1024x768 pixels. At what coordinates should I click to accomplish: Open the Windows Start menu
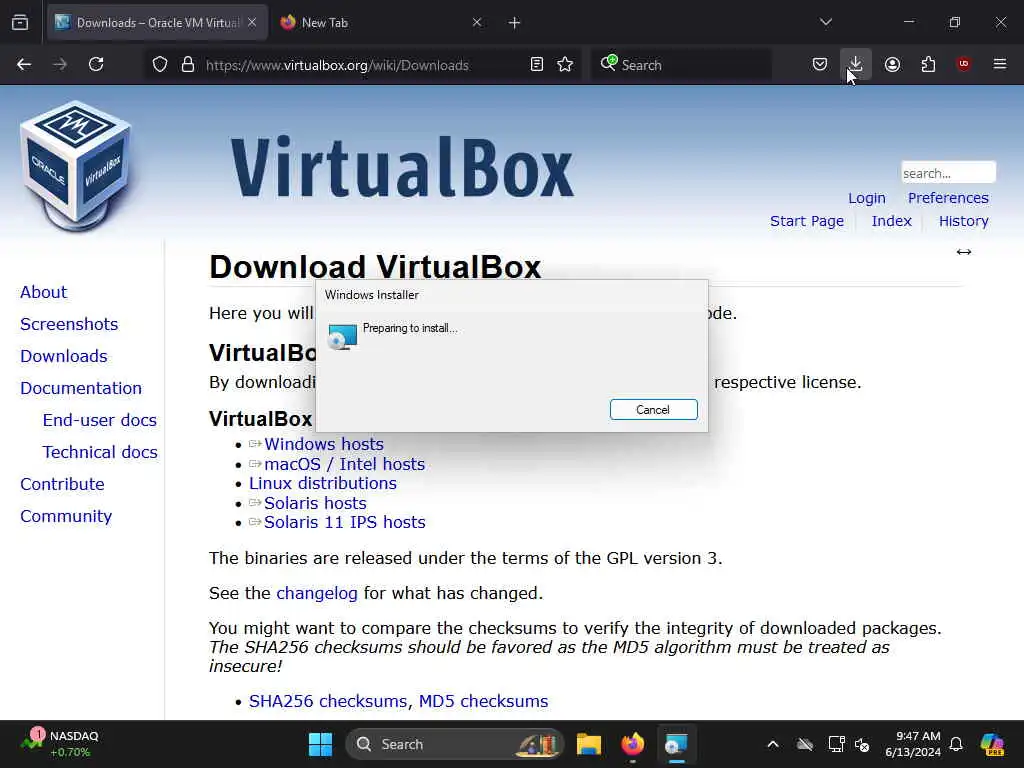pos(320,744)
